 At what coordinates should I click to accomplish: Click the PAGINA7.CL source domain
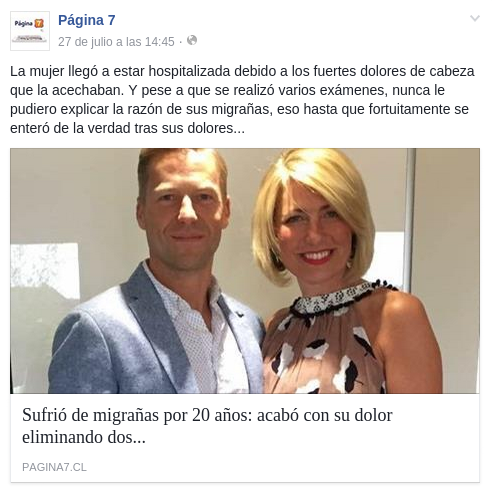click(x=54, y=467)
